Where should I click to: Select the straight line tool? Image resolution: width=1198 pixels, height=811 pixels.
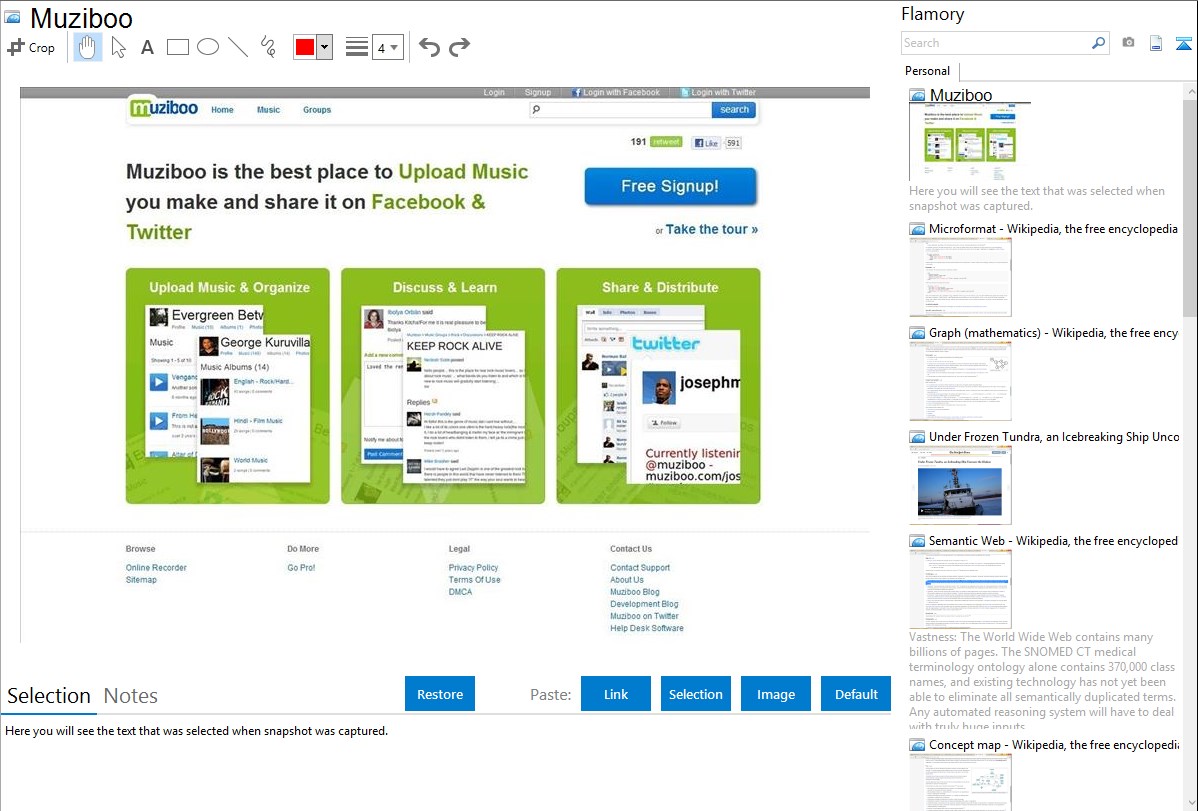tap(238, 47)
